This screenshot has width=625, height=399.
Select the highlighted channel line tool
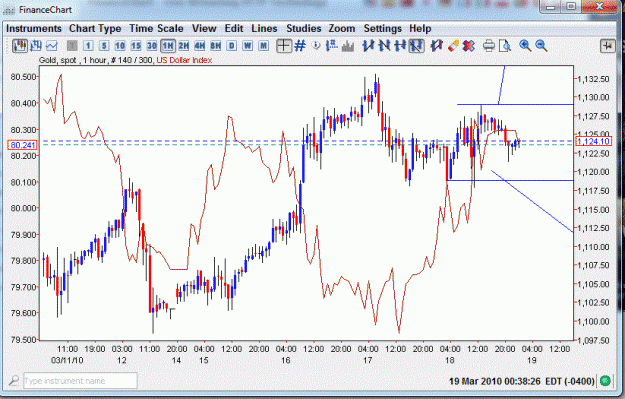416,46
